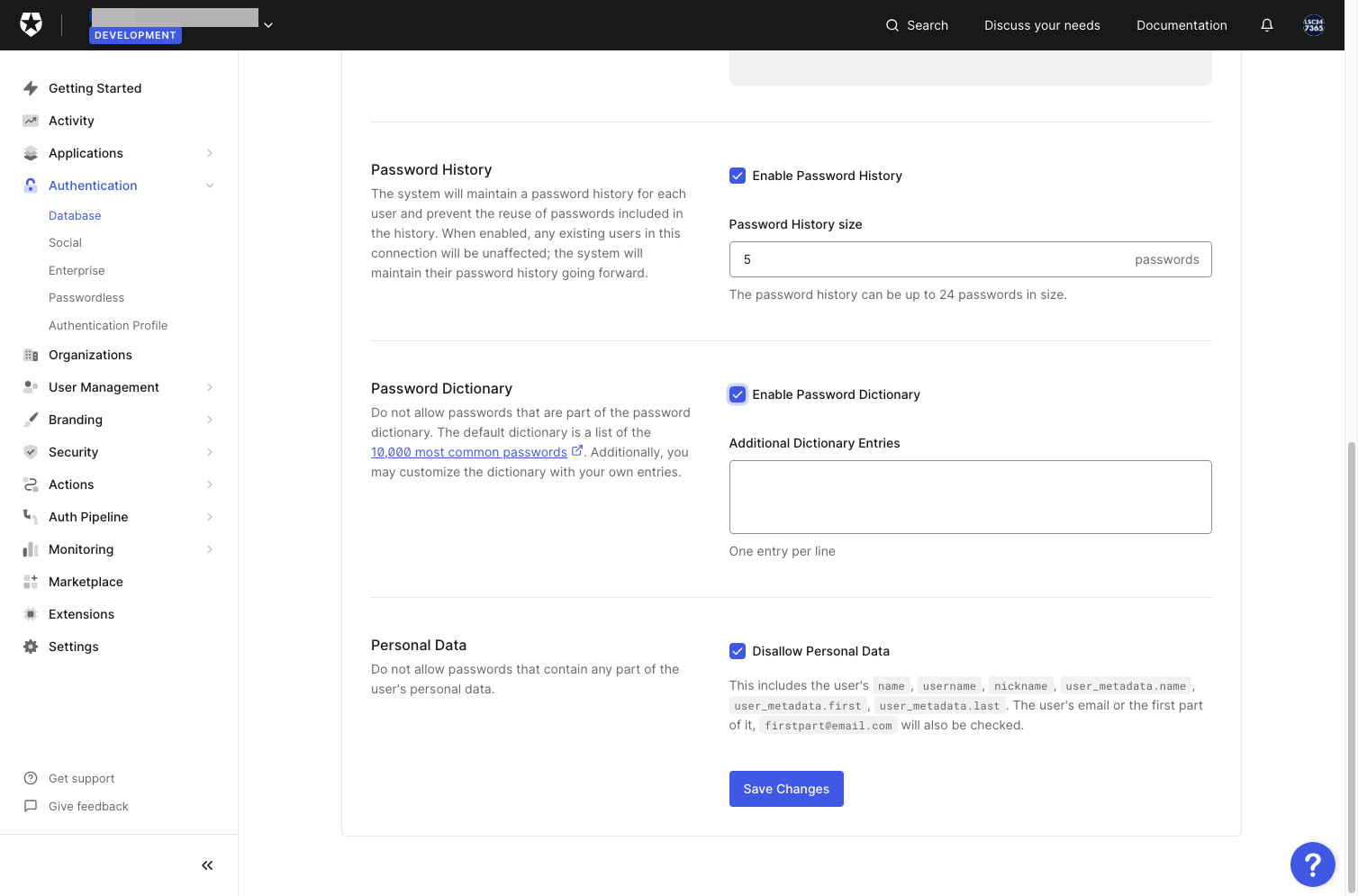Open notifications bell
The width and height of the screenshot is (1358, 896).
pos(1266,25)
